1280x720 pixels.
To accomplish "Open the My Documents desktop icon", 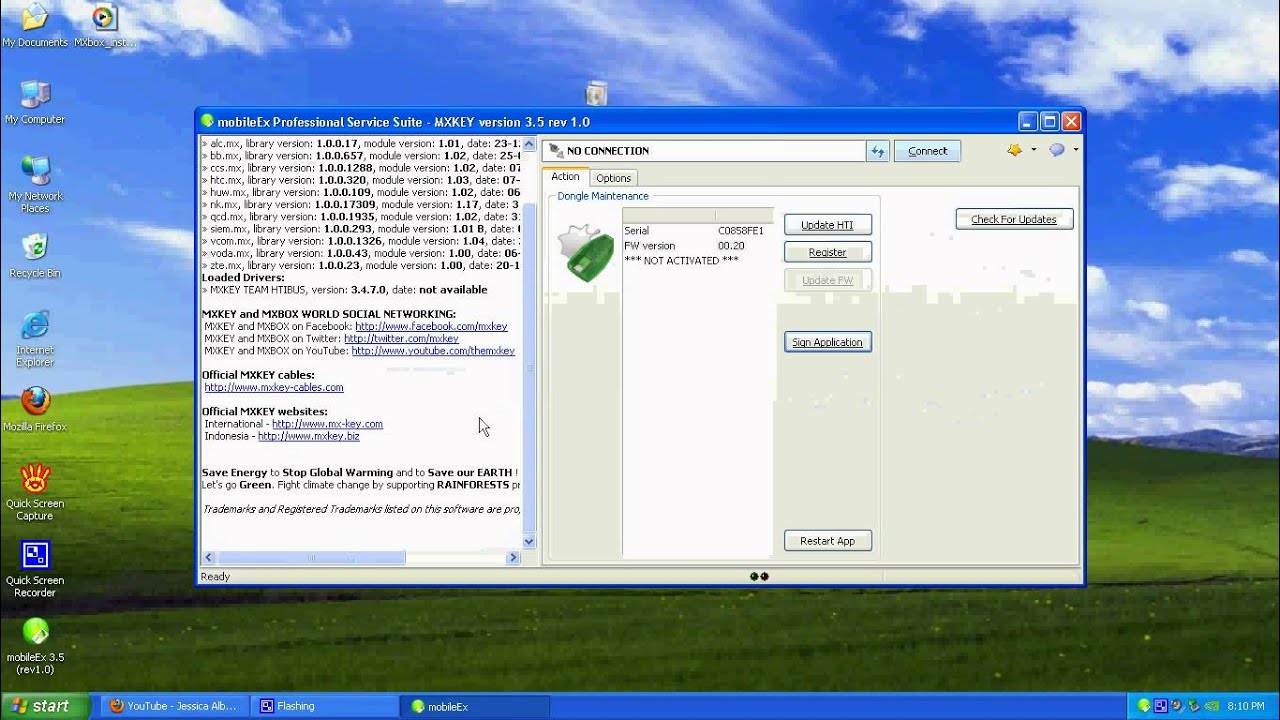I will [x=35, y=25].
